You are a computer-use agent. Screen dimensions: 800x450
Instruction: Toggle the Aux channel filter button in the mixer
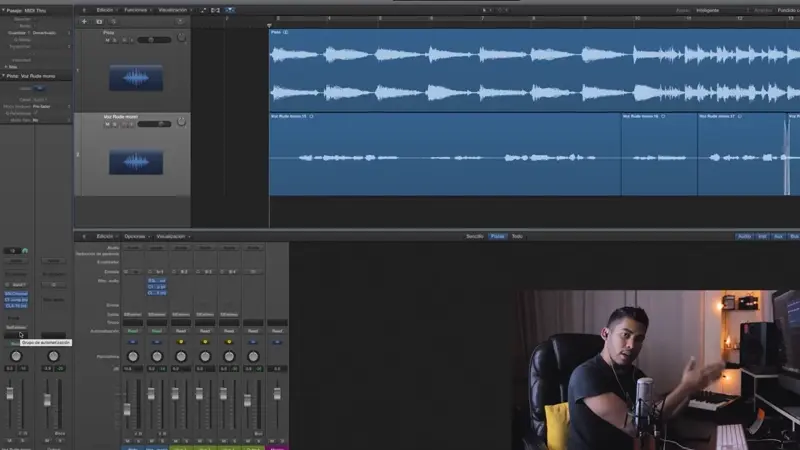[778, 236]
